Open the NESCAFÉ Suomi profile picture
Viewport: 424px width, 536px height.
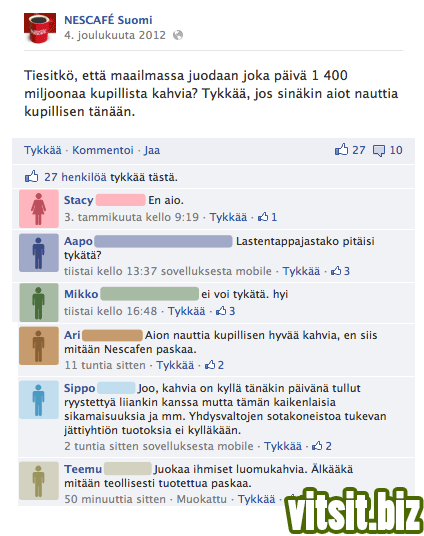40,28
